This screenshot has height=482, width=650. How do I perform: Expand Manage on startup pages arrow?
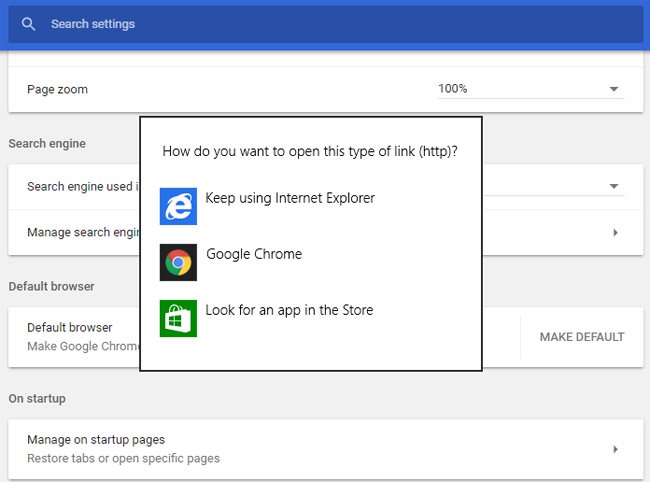615,449
